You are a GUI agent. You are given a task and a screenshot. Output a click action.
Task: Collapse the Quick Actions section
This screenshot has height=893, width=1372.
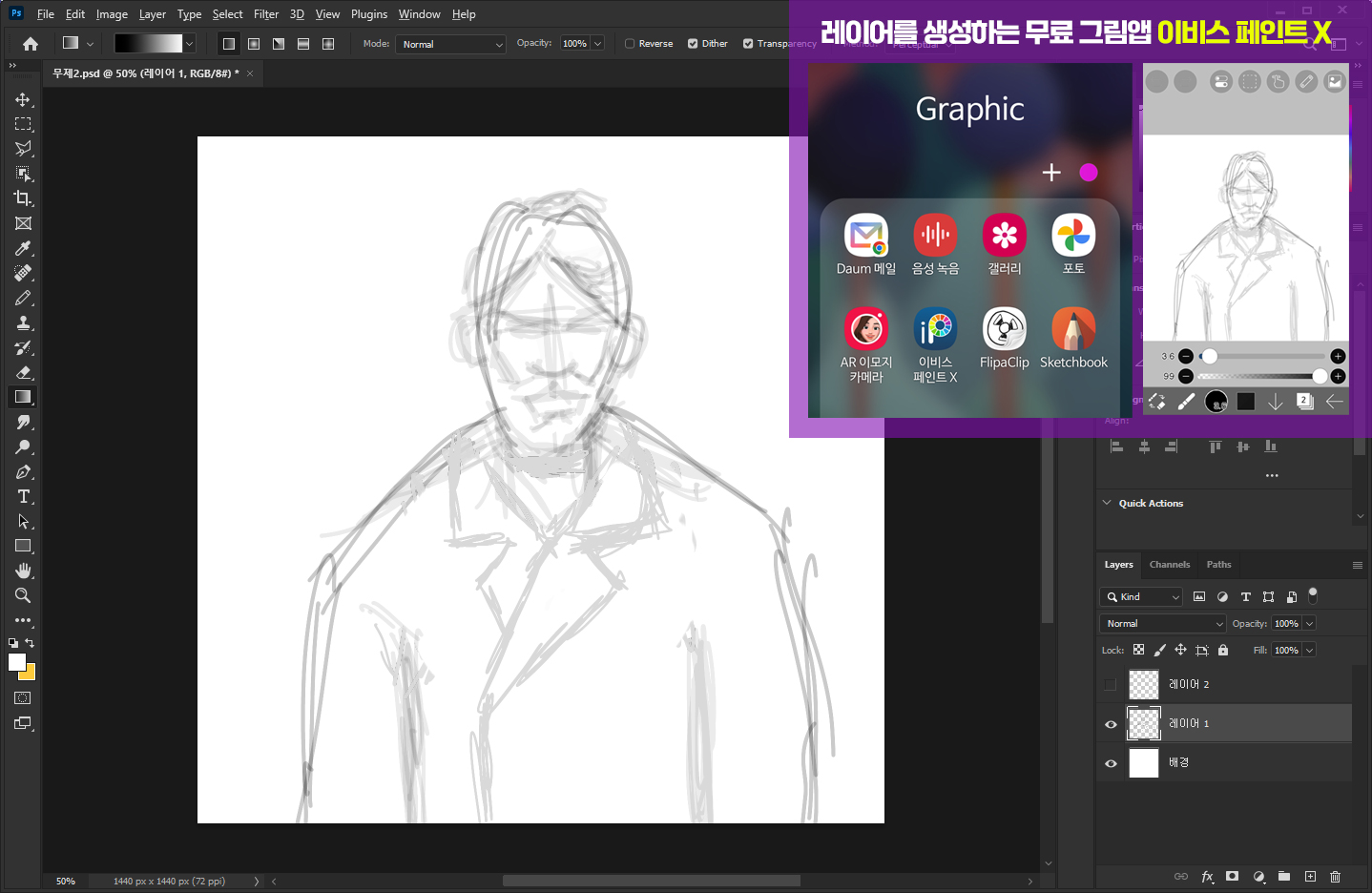(1107, 503)
